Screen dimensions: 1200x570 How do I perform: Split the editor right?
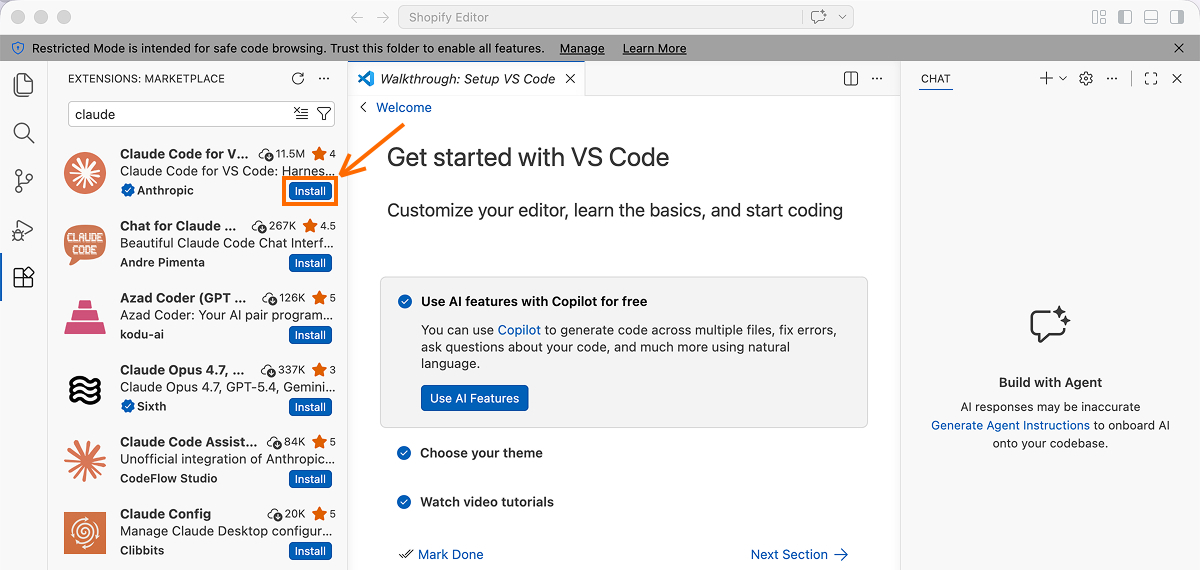851,79
